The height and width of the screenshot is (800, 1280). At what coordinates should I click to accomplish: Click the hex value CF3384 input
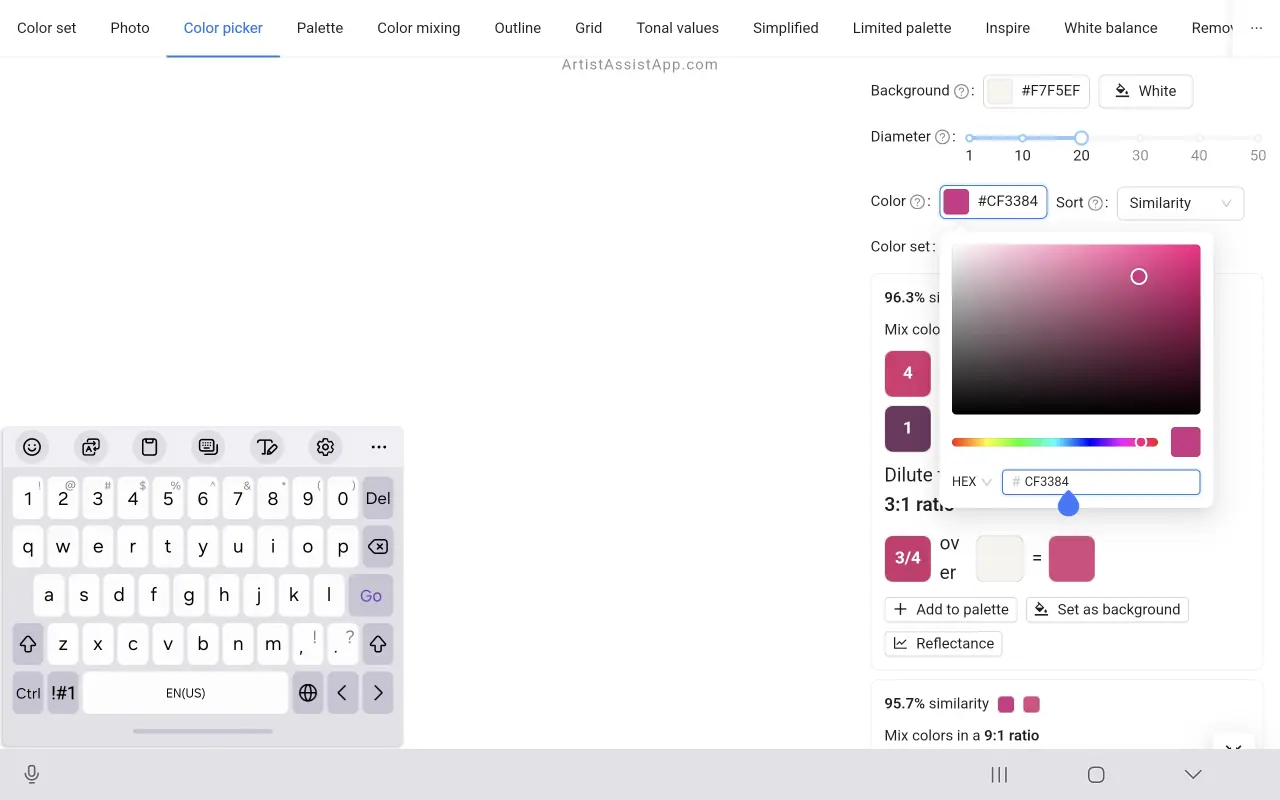coord(1101,482)
